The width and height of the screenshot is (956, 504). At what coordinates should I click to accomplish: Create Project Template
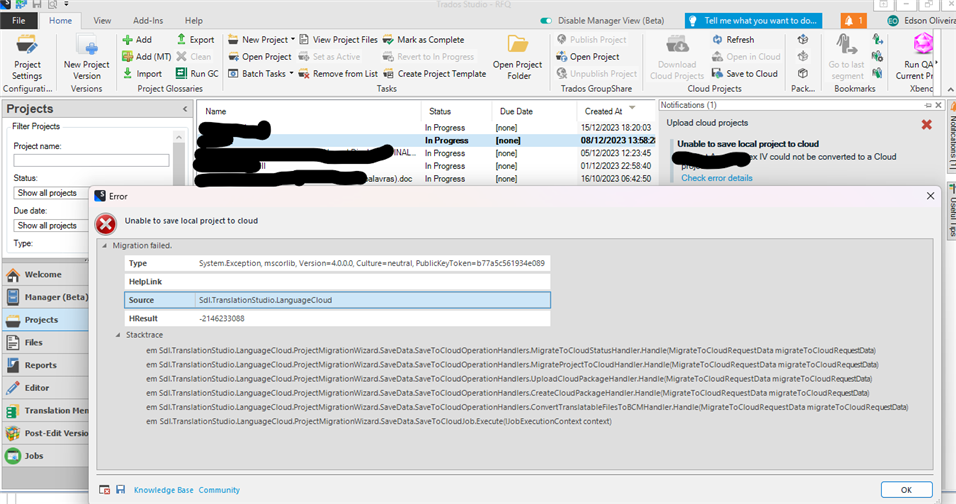[x=435, y=74]
